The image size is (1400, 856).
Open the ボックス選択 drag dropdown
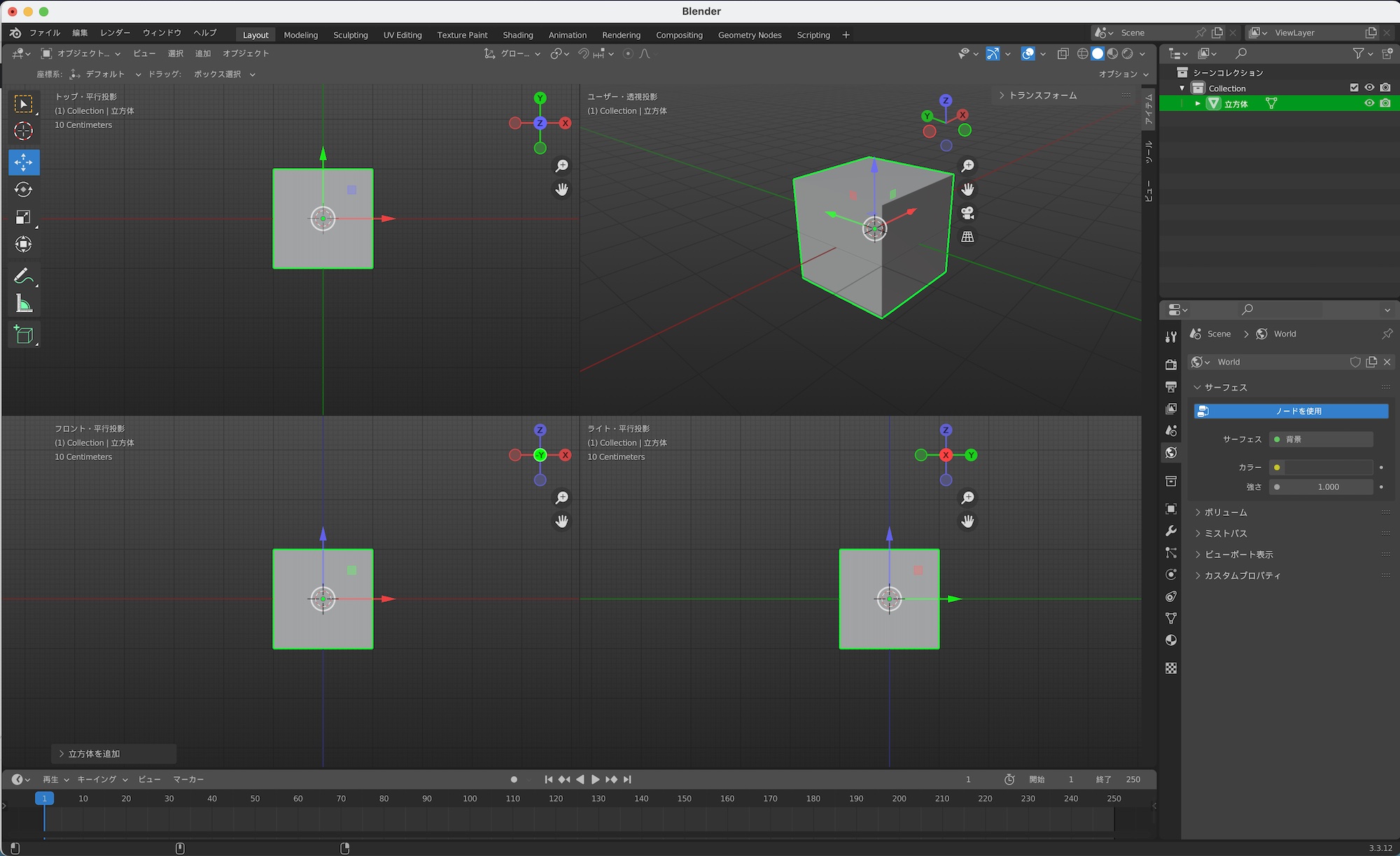coord(224,74)
